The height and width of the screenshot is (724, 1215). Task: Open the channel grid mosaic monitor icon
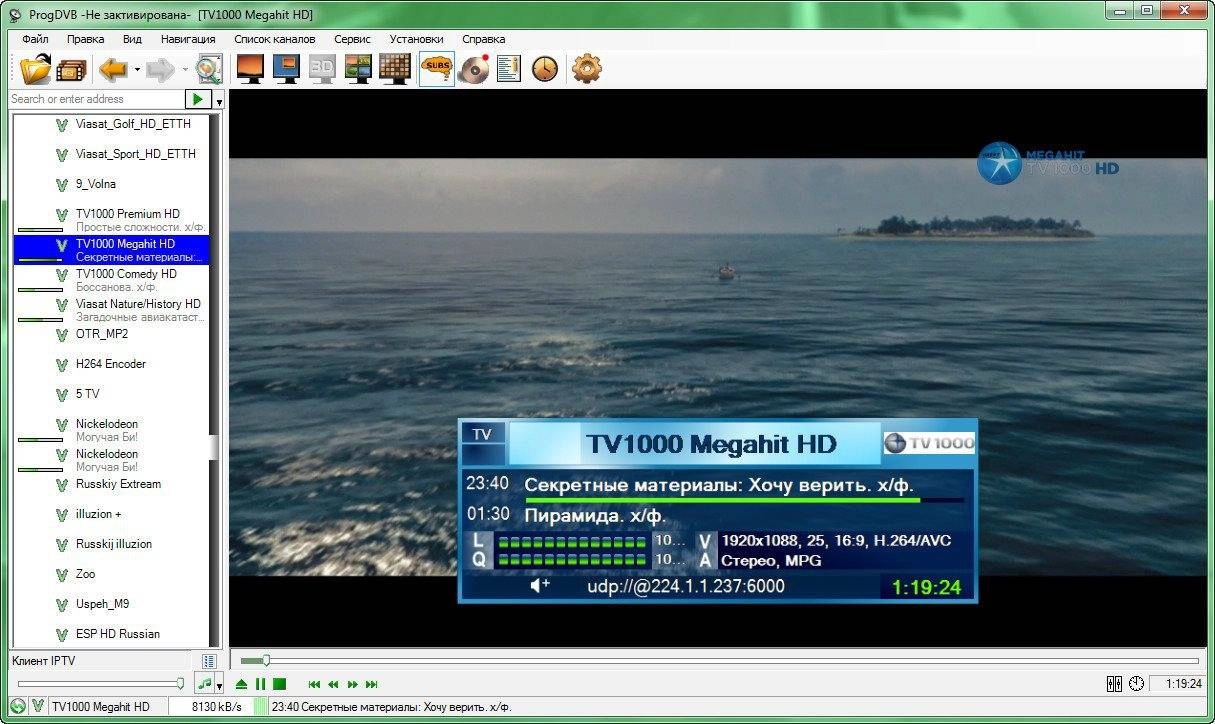[x=395, y=69]
